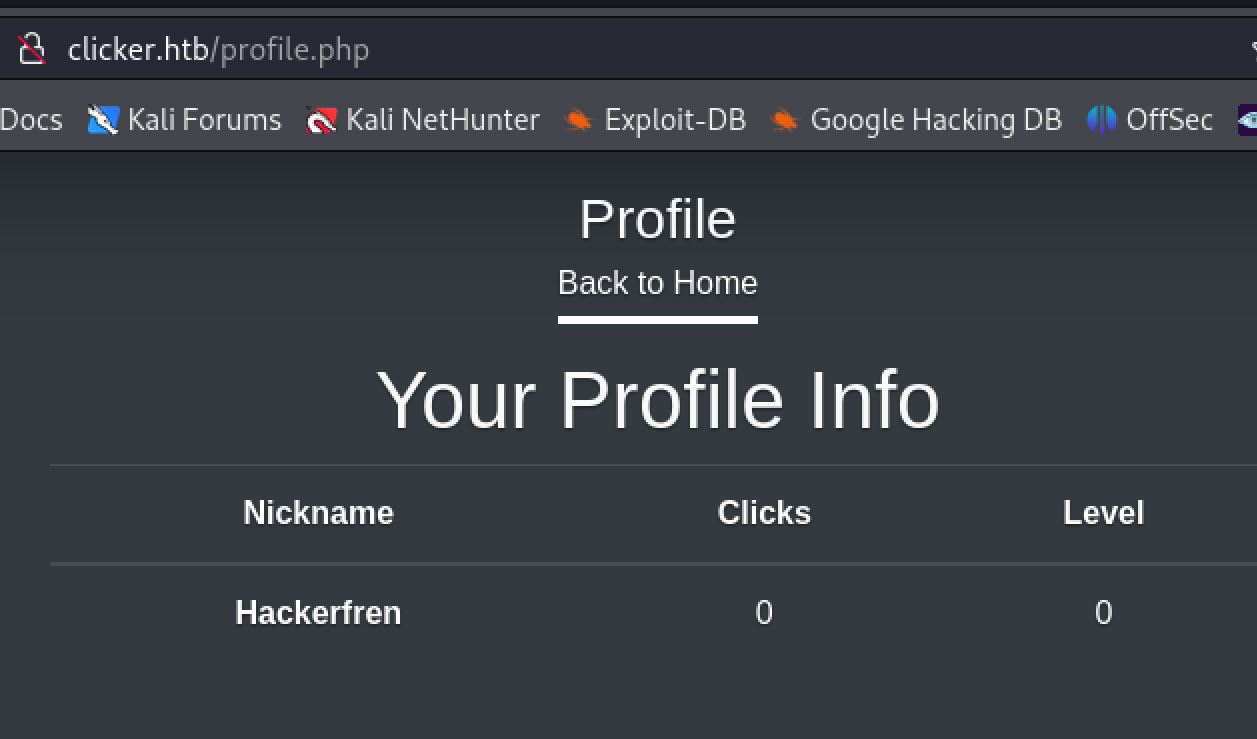Click the Hackerfren nickname cell
Viewport: 1257px width, 739px height.
pyautogui.click(x=318, y=612)
